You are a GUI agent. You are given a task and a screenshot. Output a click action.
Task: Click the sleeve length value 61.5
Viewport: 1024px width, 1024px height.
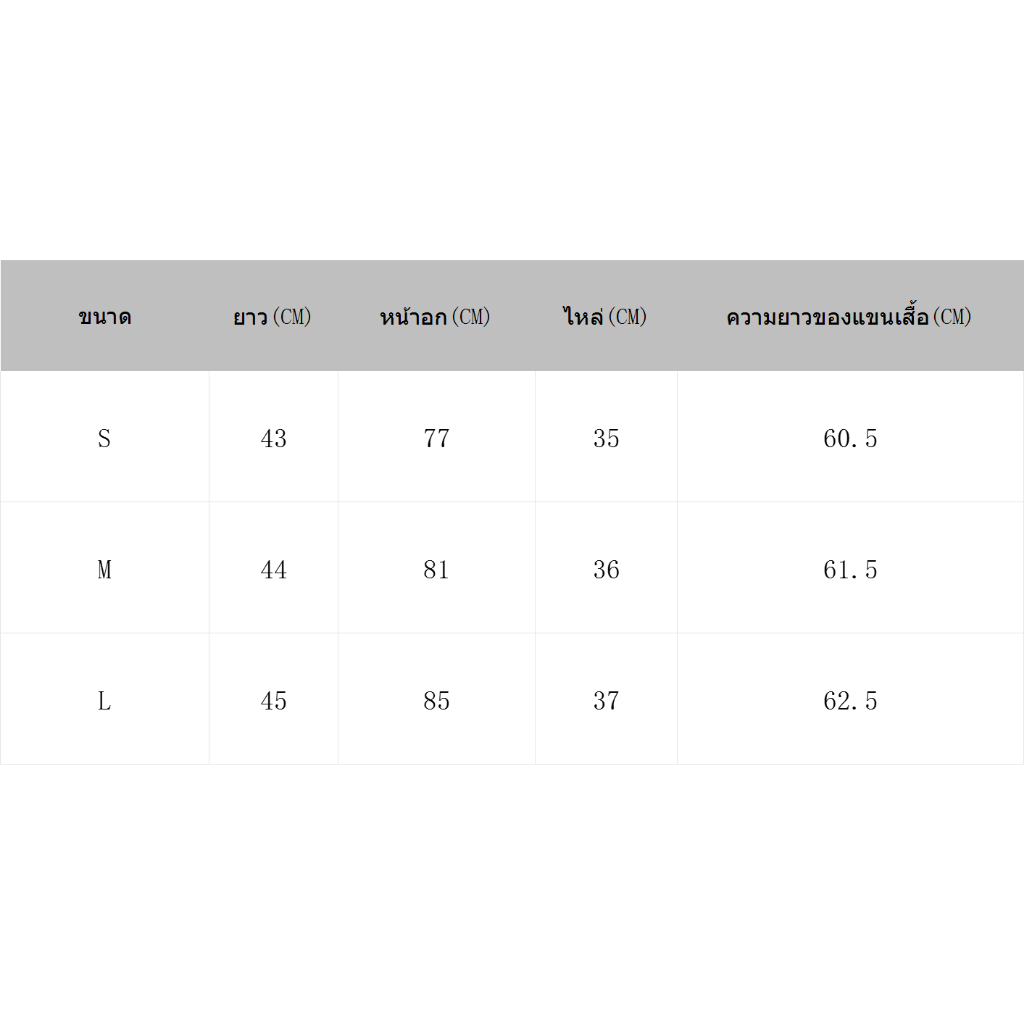850,569
